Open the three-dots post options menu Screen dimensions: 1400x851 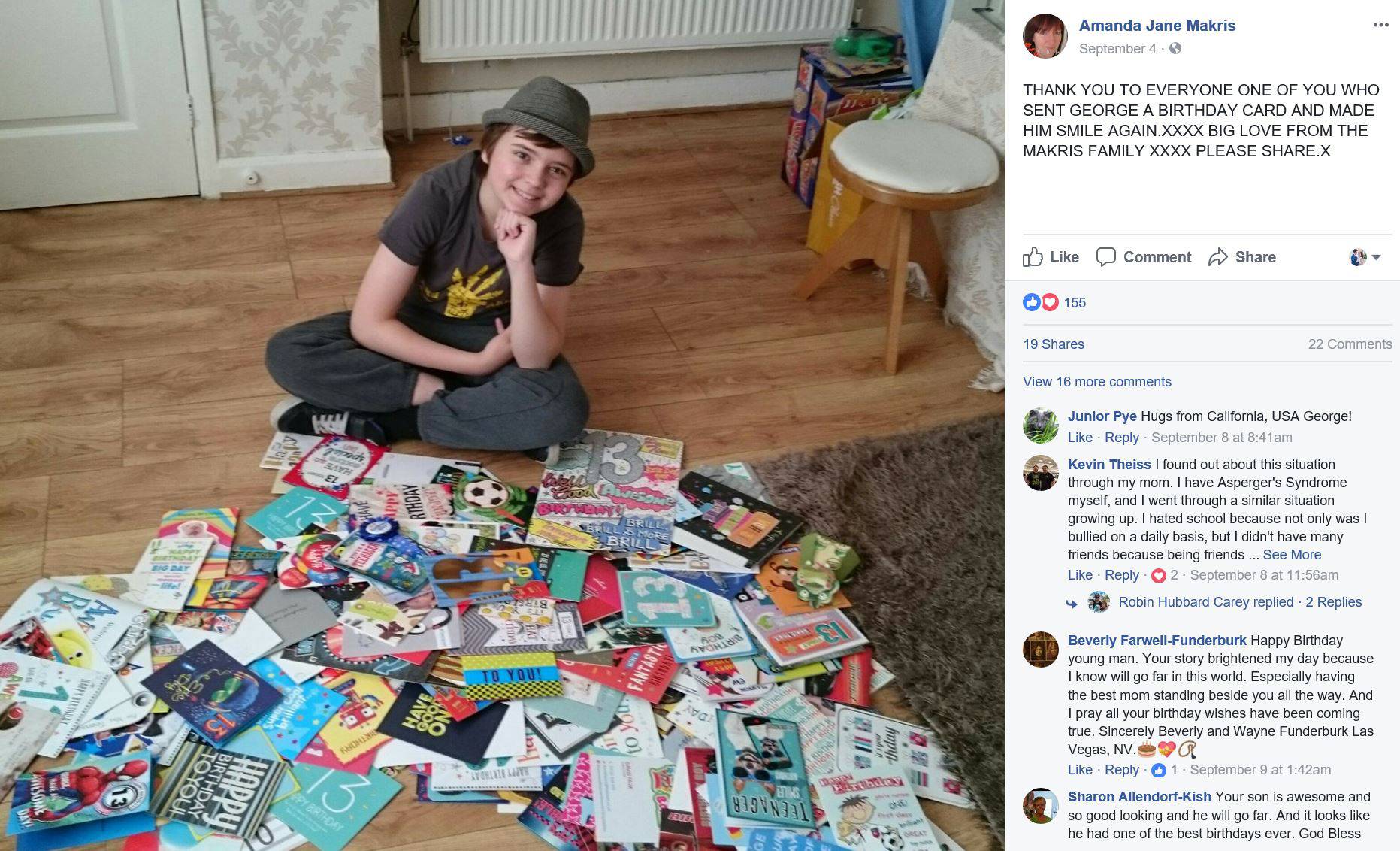click(x=1380, y=25)
